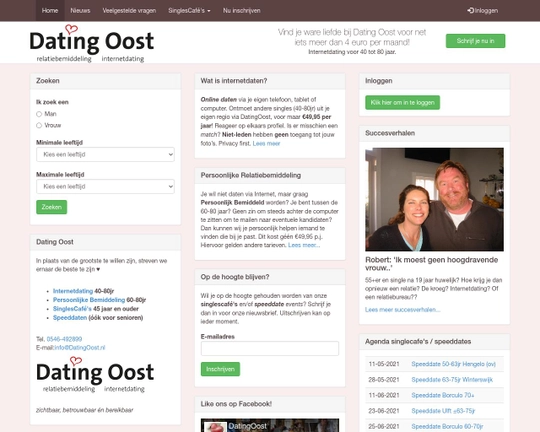Click Lees meer succesverhalen link
The width and height of the screenshot is (540, 432).
[403, 310]
